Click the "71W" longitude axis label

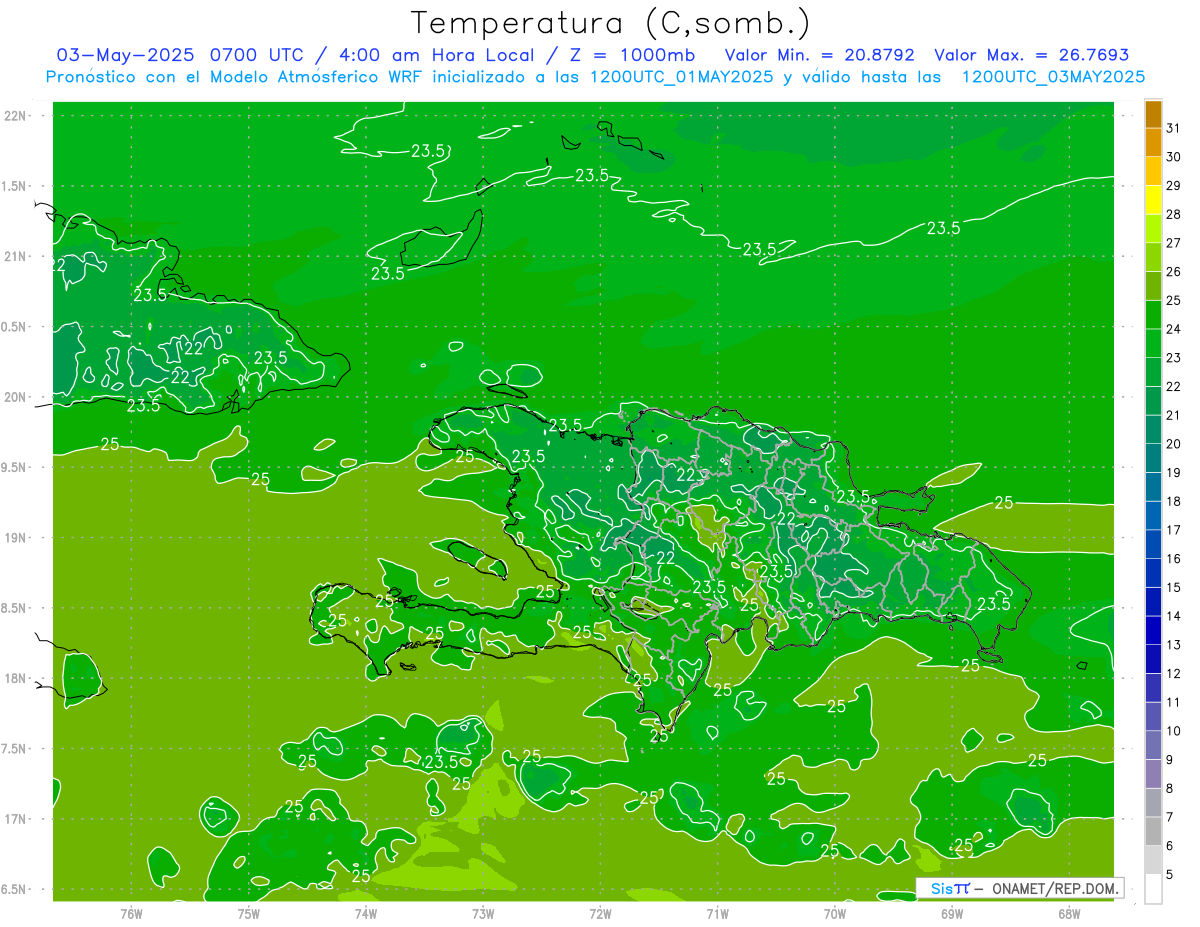coord(717,913)
